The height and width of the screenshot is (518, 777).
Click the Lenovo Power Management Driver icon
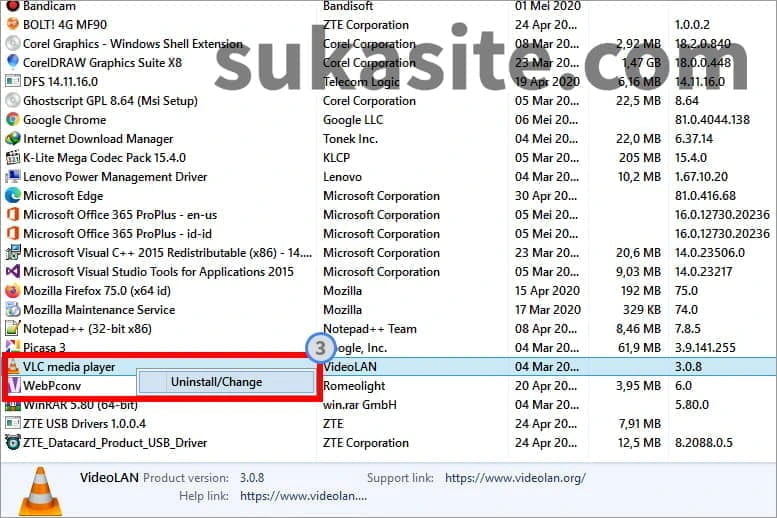tap(12, 176)
